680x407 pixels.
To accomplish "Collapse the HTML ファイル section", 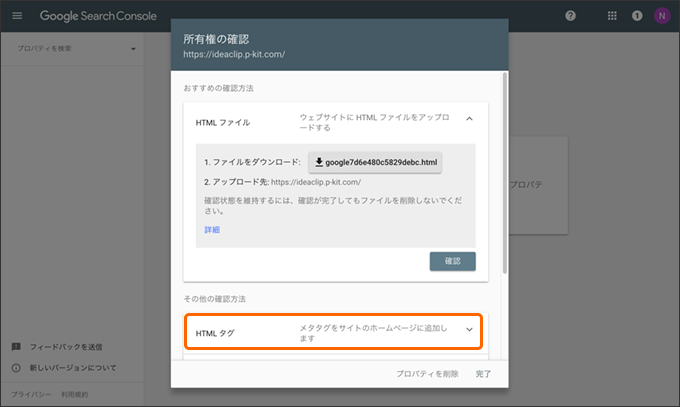I will point(469,118).
